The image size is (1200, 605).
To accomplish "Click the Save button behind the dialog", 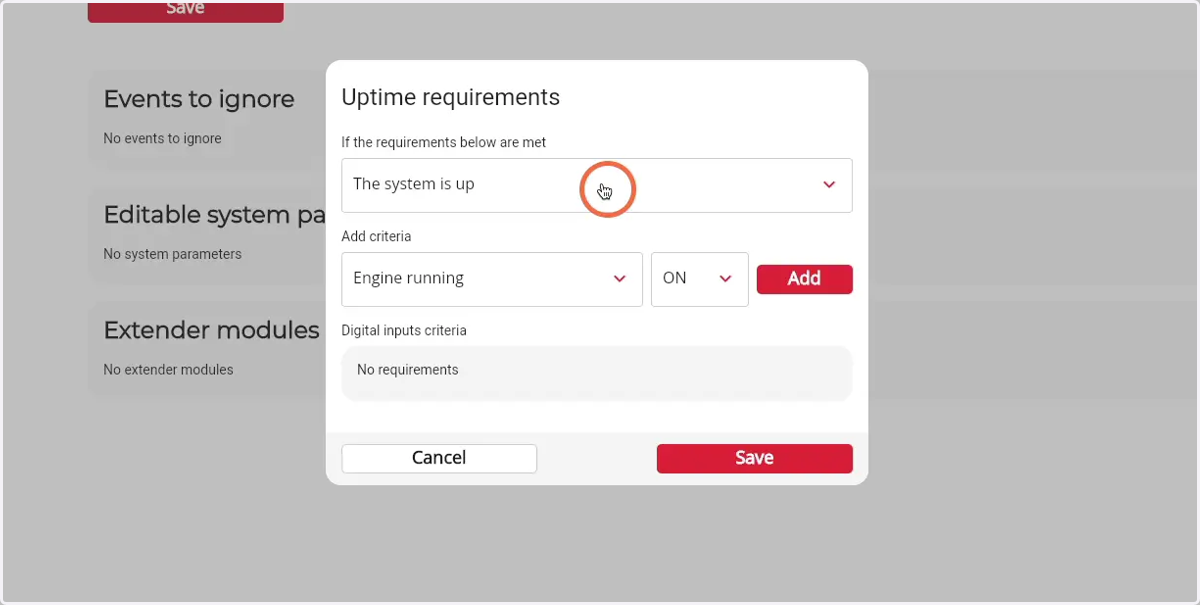I will 185,10.
